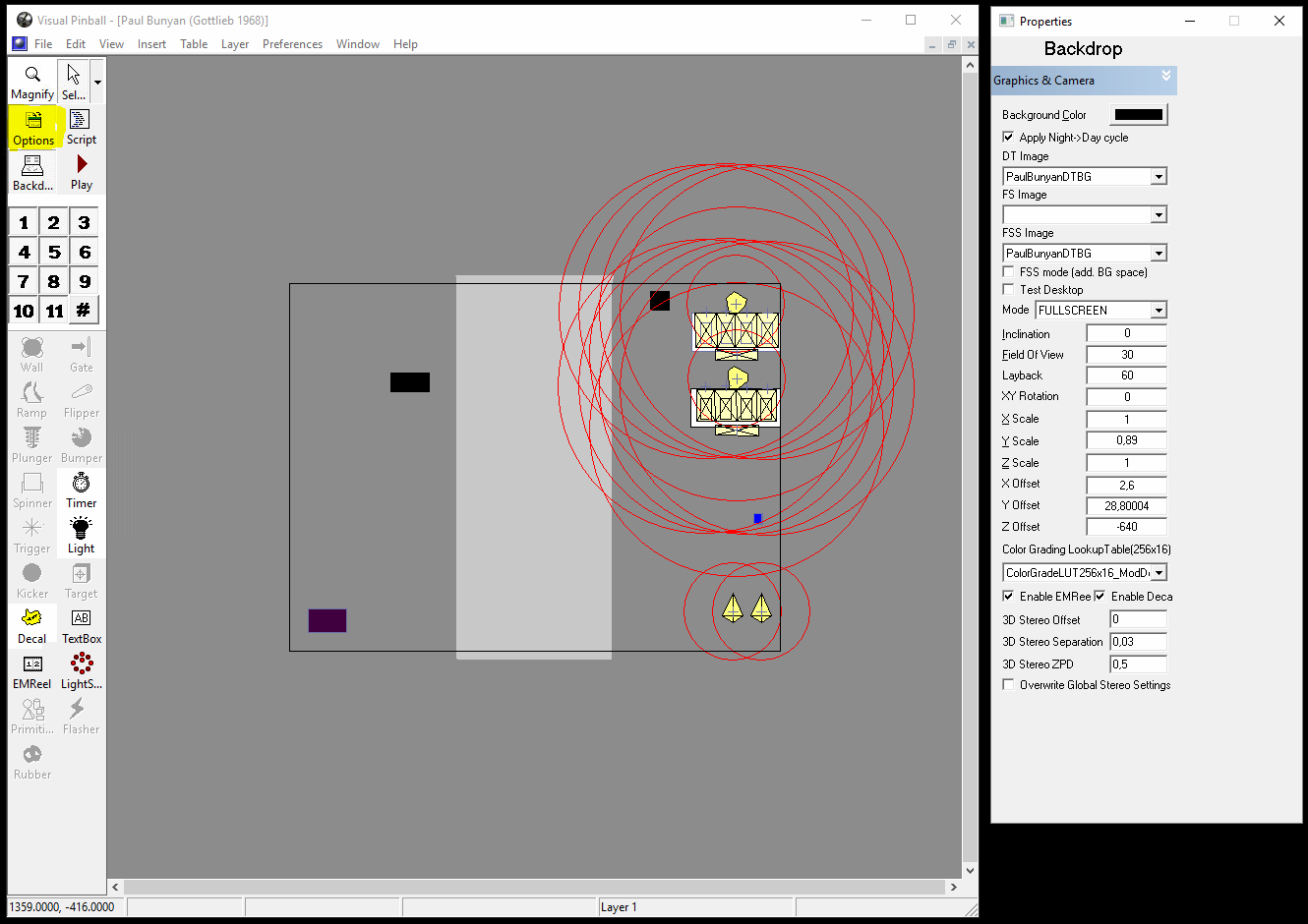Select the Flasher tool

pos(82,716)
